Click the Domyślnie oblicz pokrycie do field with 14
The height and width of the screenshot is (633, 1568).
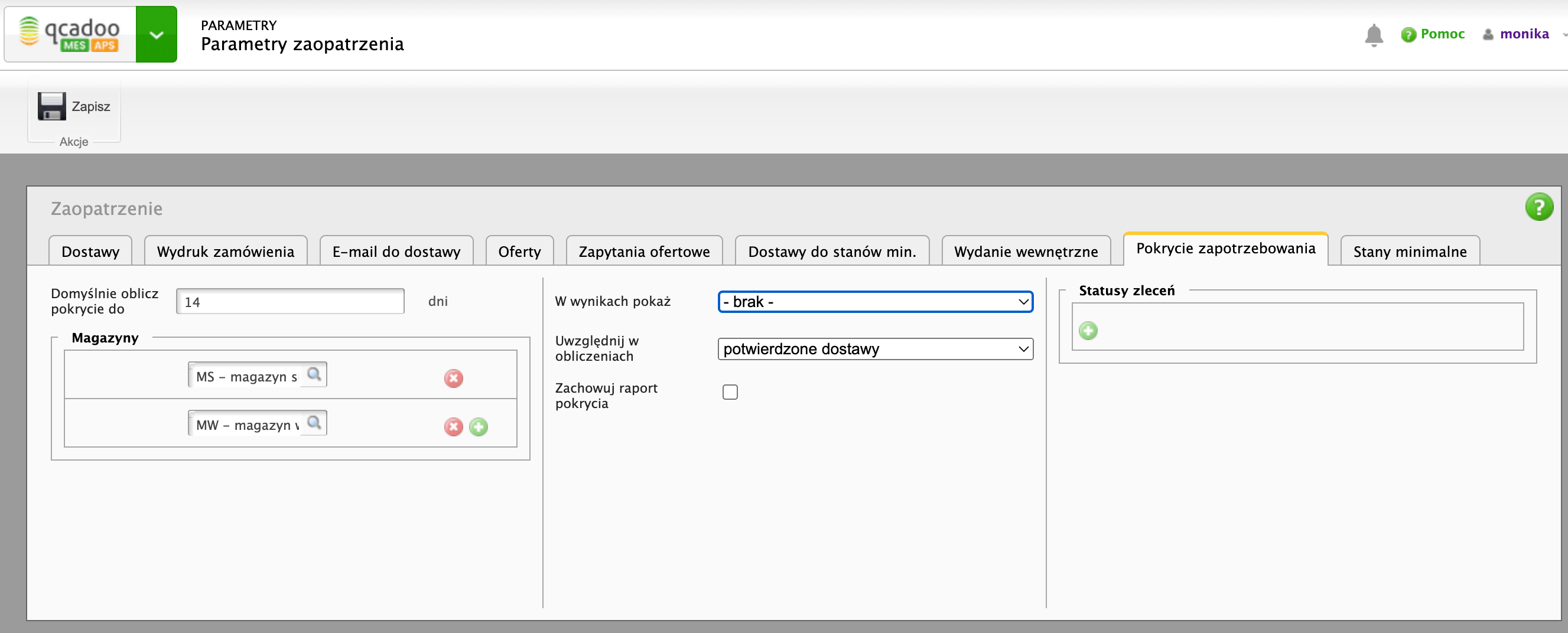pos(290,301)
